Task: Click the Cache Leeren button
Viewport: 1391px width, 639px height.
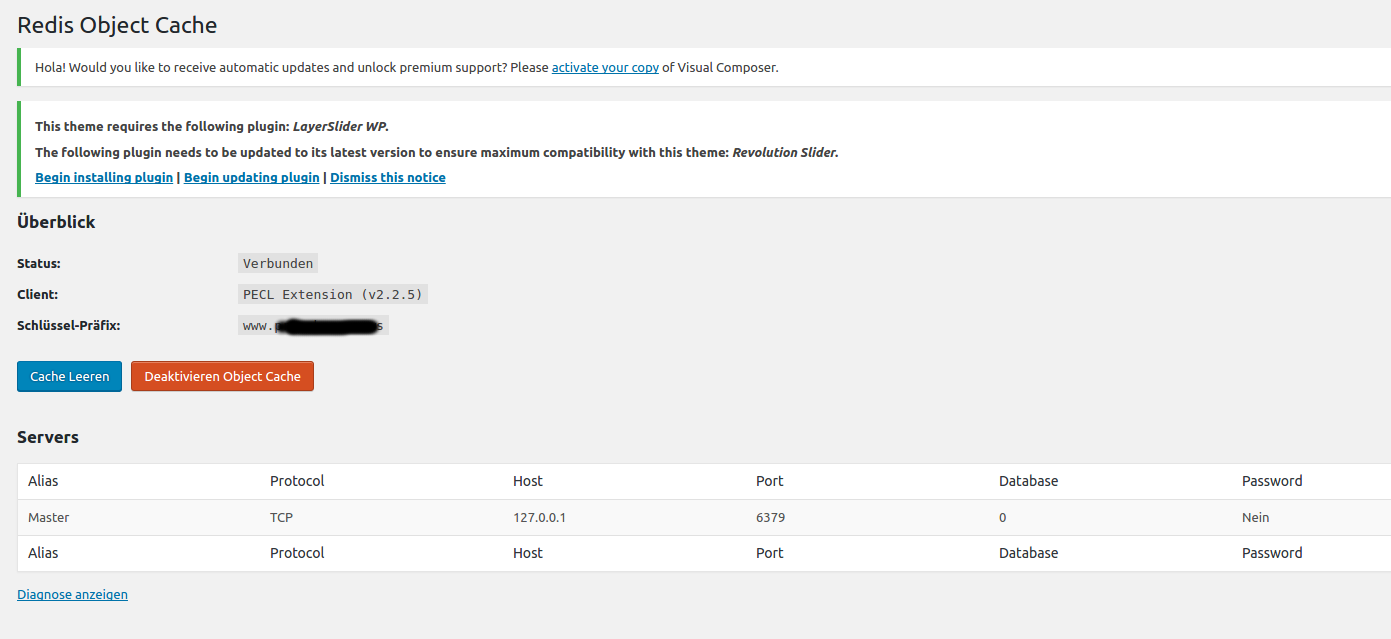Action: click(x=69, y=376)
